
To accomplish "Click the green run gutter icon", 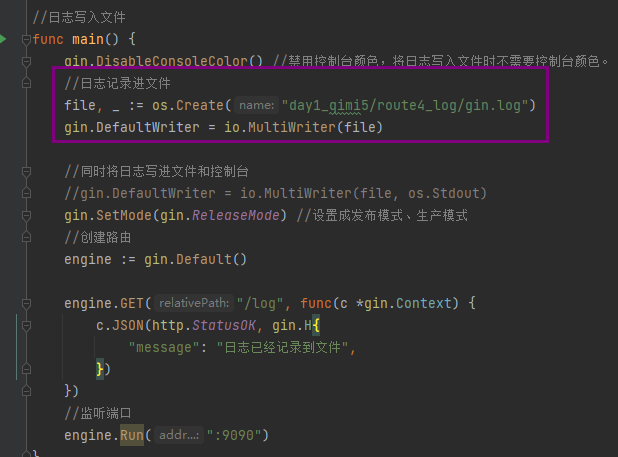I will [x=4, y=39].
